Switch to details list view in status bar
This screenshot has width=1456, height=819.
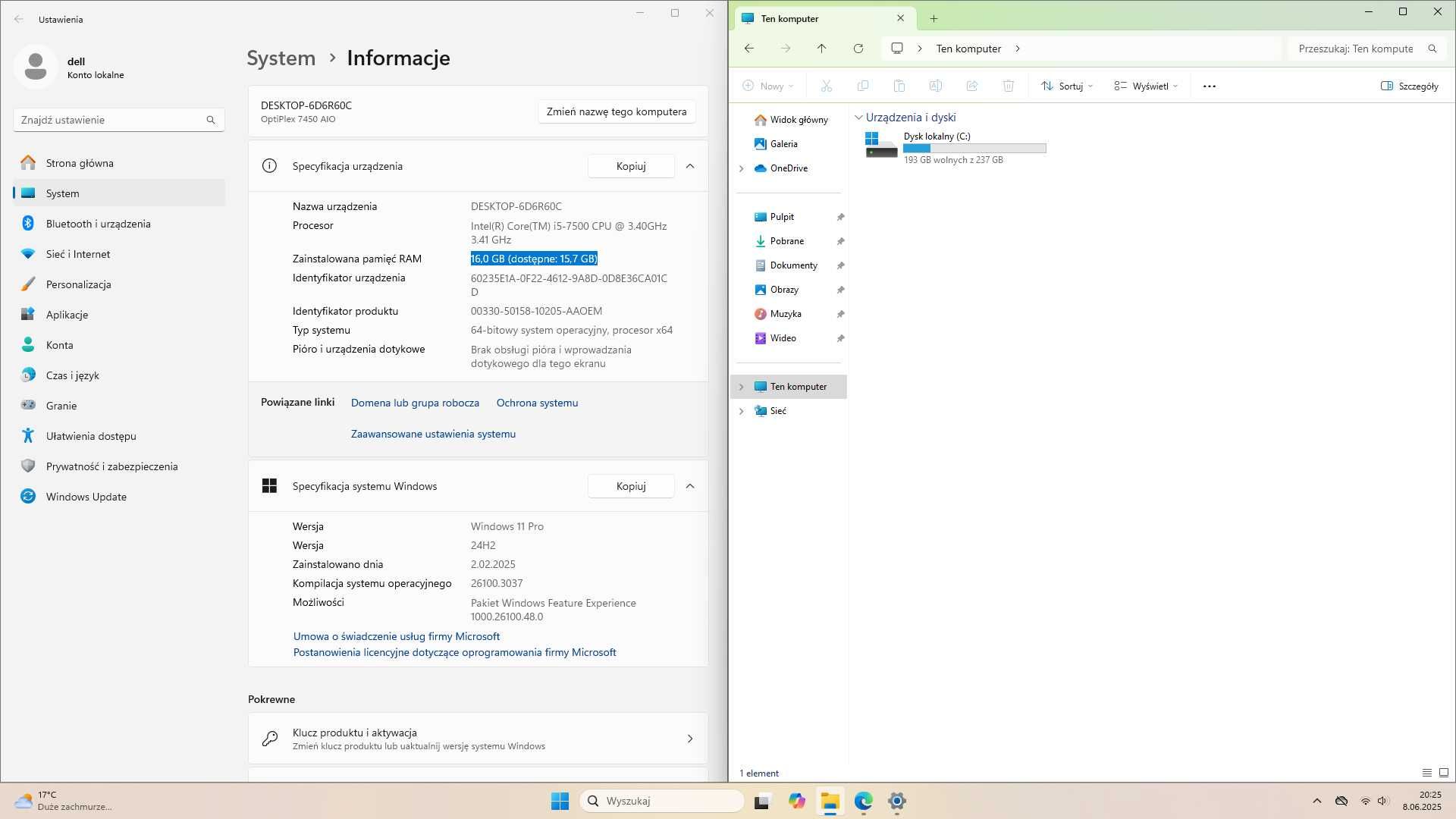[1426, 773]
